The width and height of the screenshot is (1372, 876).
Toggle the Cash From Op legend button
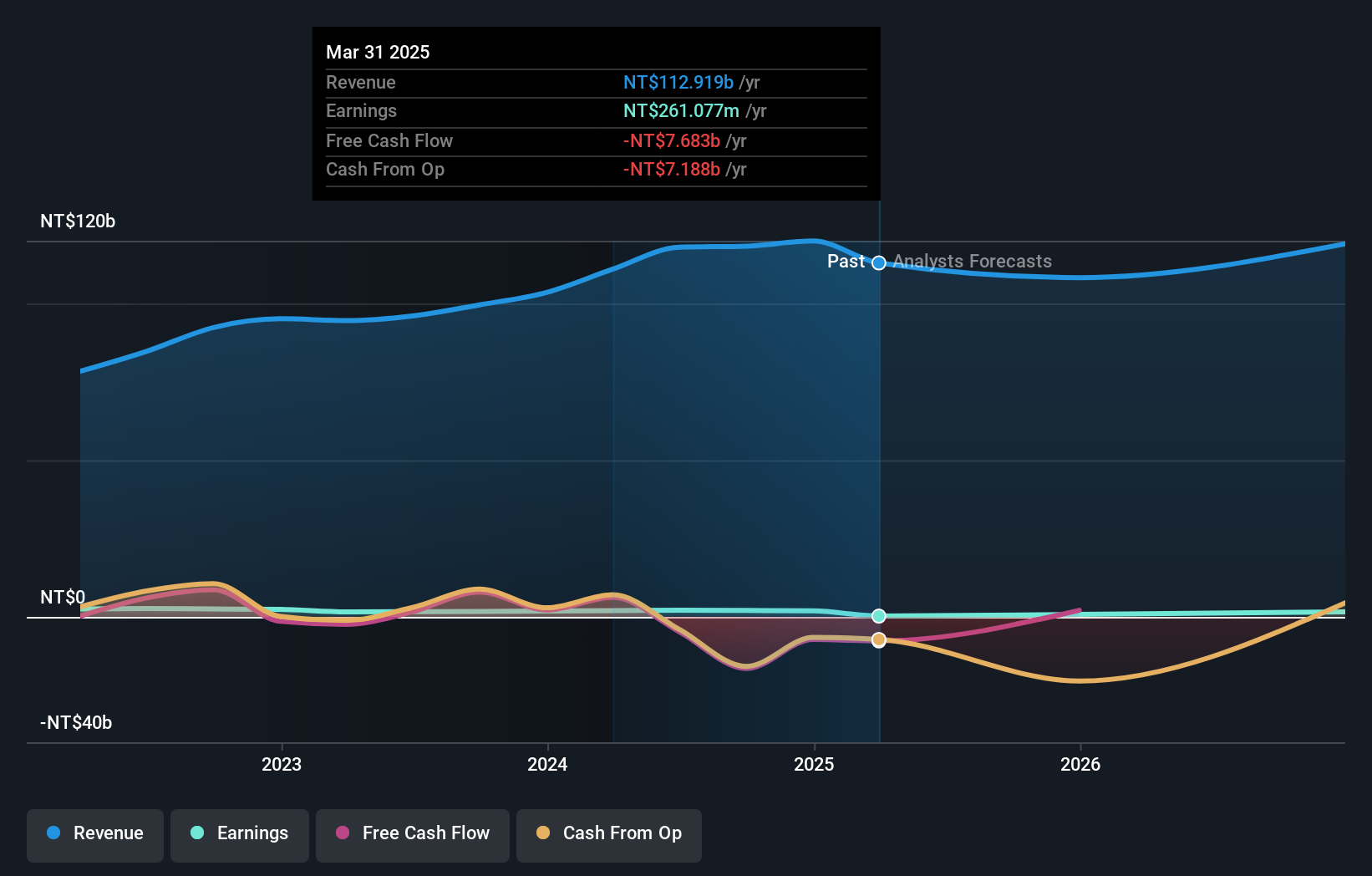tap(609, 835)
